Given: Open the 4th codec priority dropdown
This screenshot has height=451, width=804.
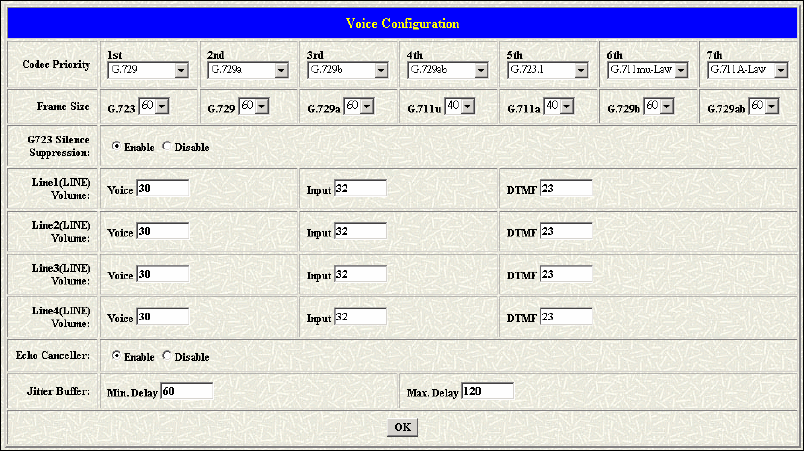Looking at the screenshot, I should point(448,71).
